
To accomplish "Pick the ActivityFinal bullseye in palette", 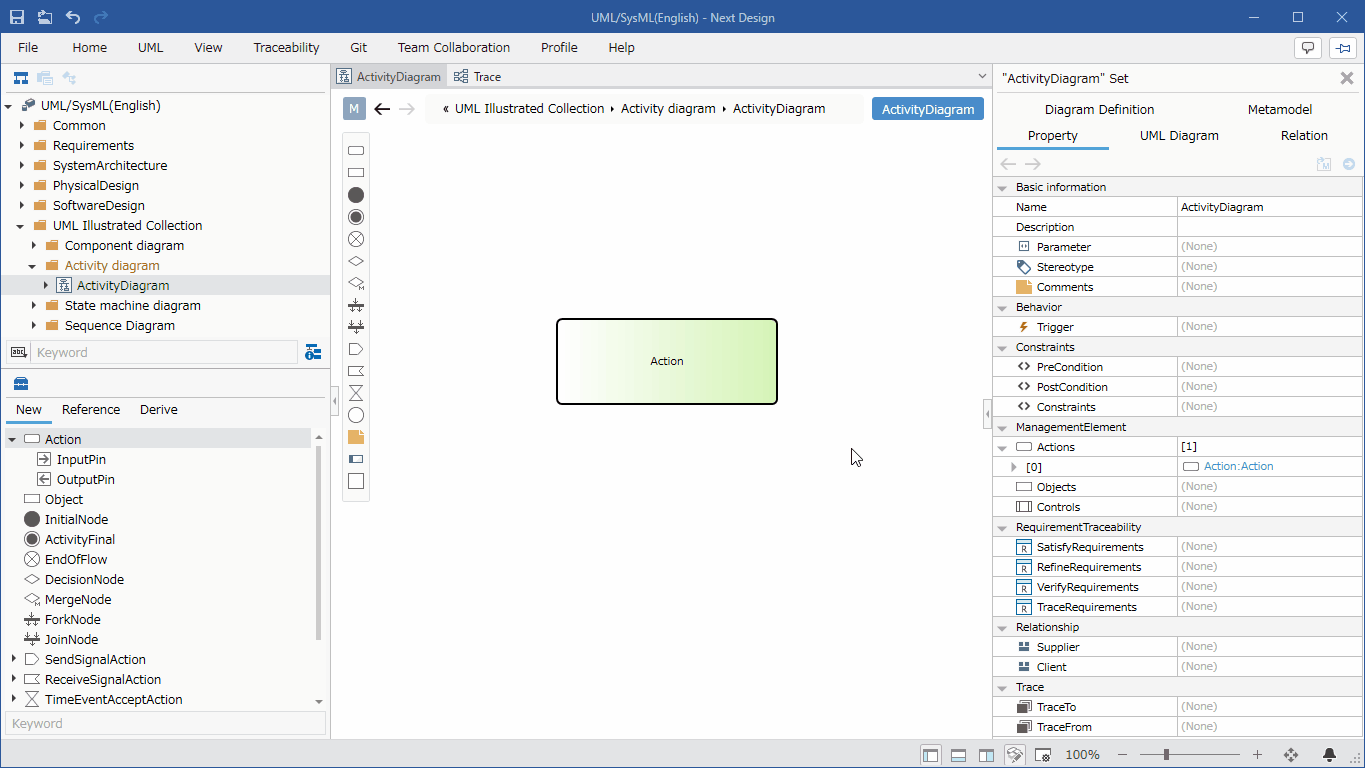I will [356, 217].
